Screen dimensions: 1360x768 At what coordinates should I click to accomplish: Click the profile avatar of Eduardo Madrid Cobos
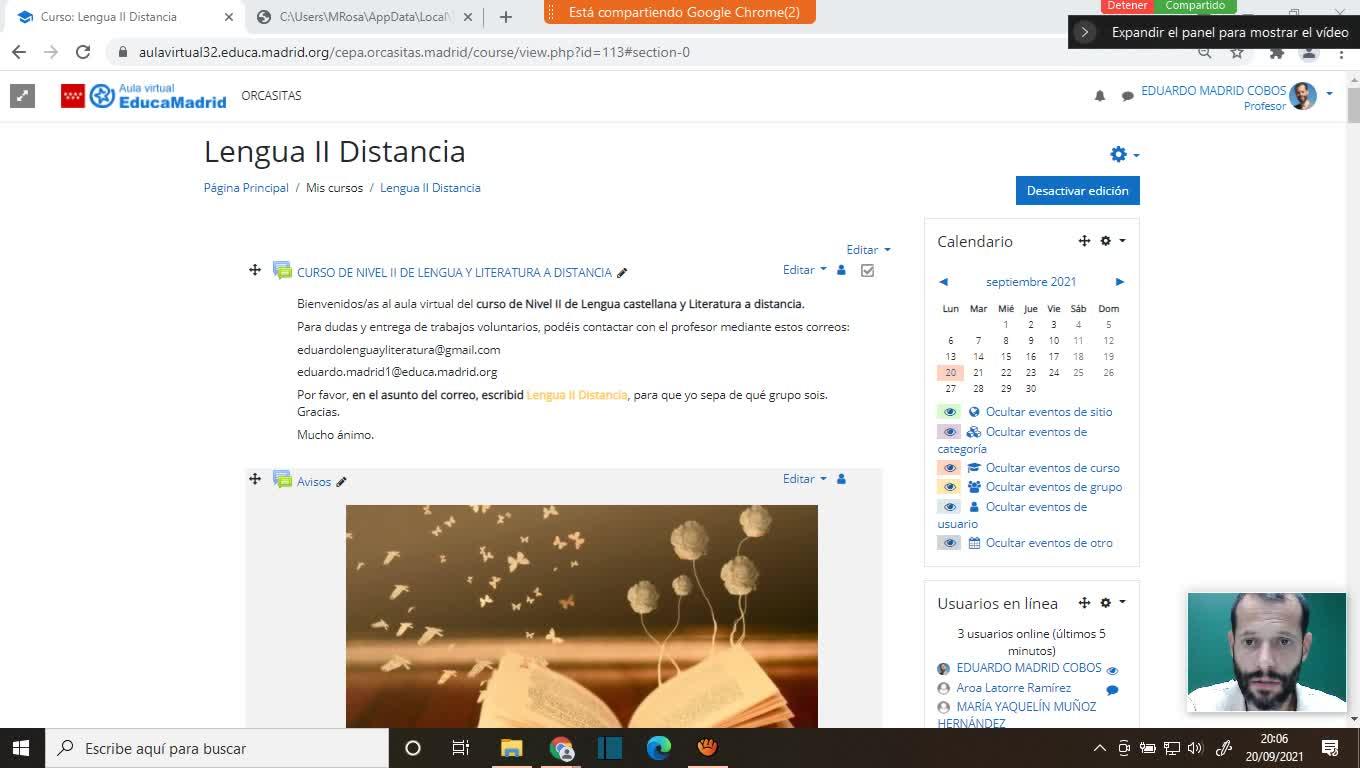click(1303, 96)
